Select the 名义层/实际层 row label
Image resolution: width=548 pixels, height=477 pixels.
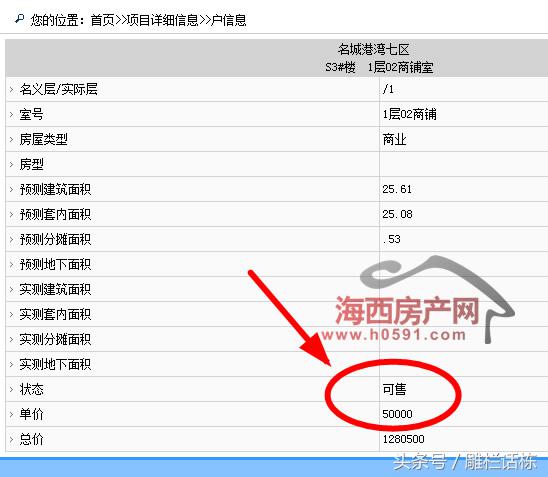click(58, 89)
